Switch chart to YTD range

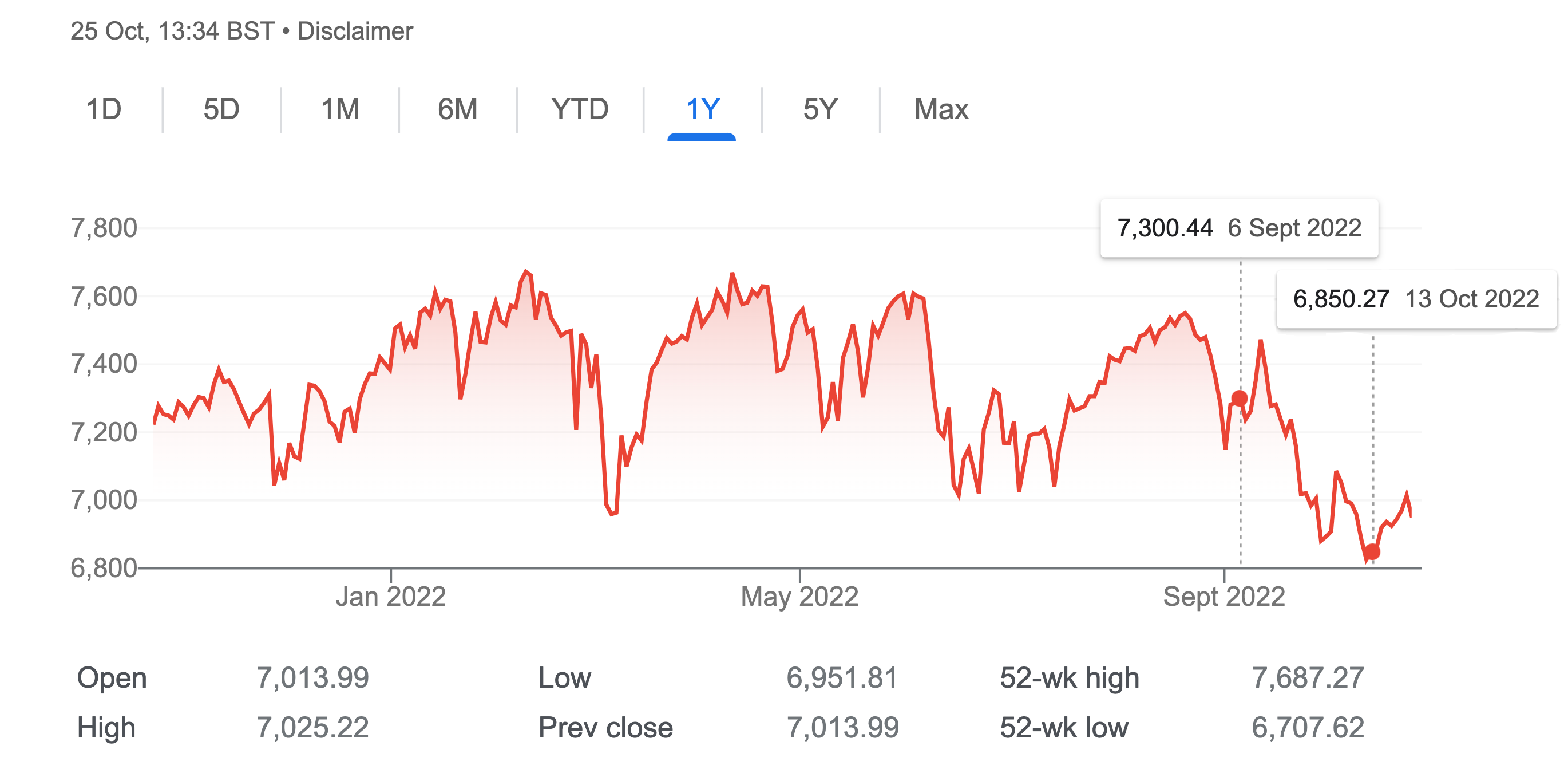click(x=580, y=109)
